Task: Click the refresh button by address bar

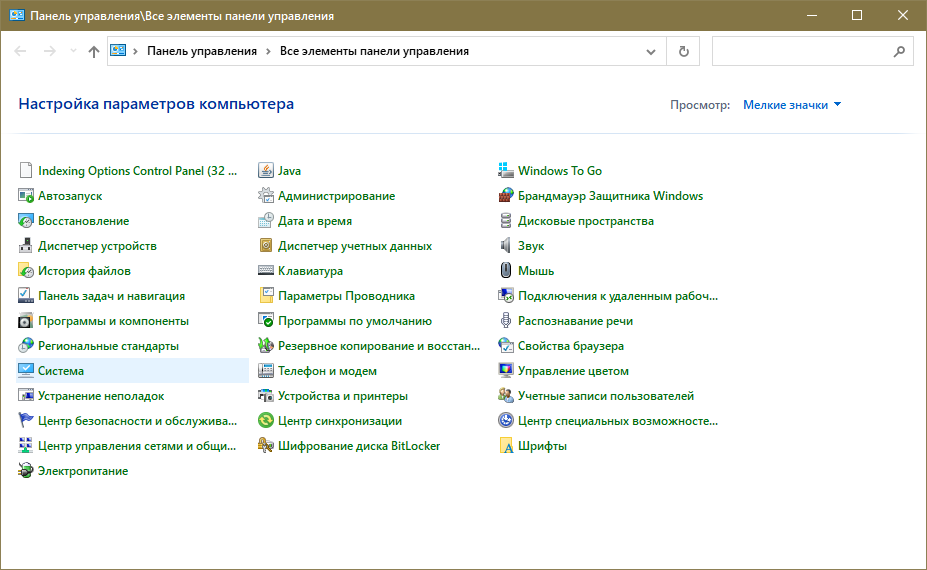Action: [x=684, y=51]
